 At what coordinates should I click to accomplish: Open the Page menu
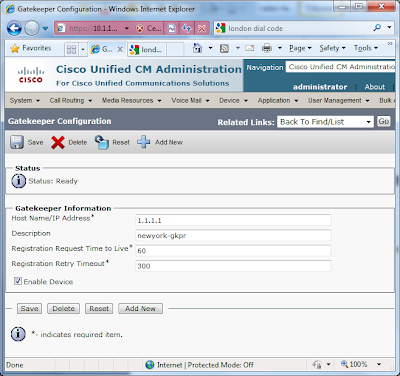pyautogui.click(x=300, y=48)
